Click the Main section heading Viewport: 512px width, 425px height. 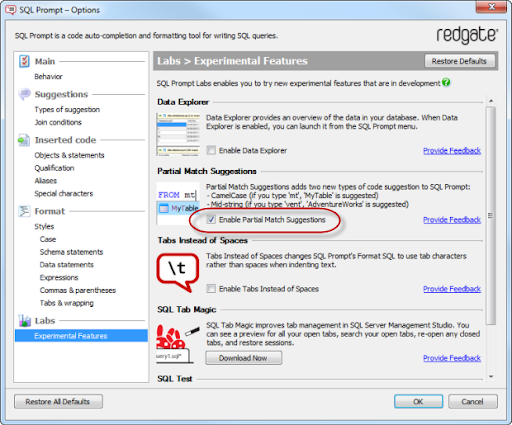click(x=45, y=61)
